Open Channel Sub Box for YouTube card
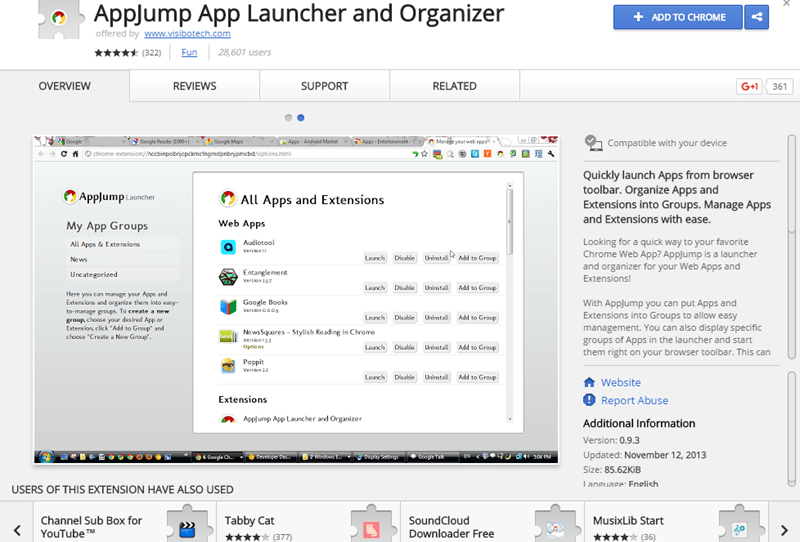800x542 pixels. pyautogui.click(x=125, y=522)
